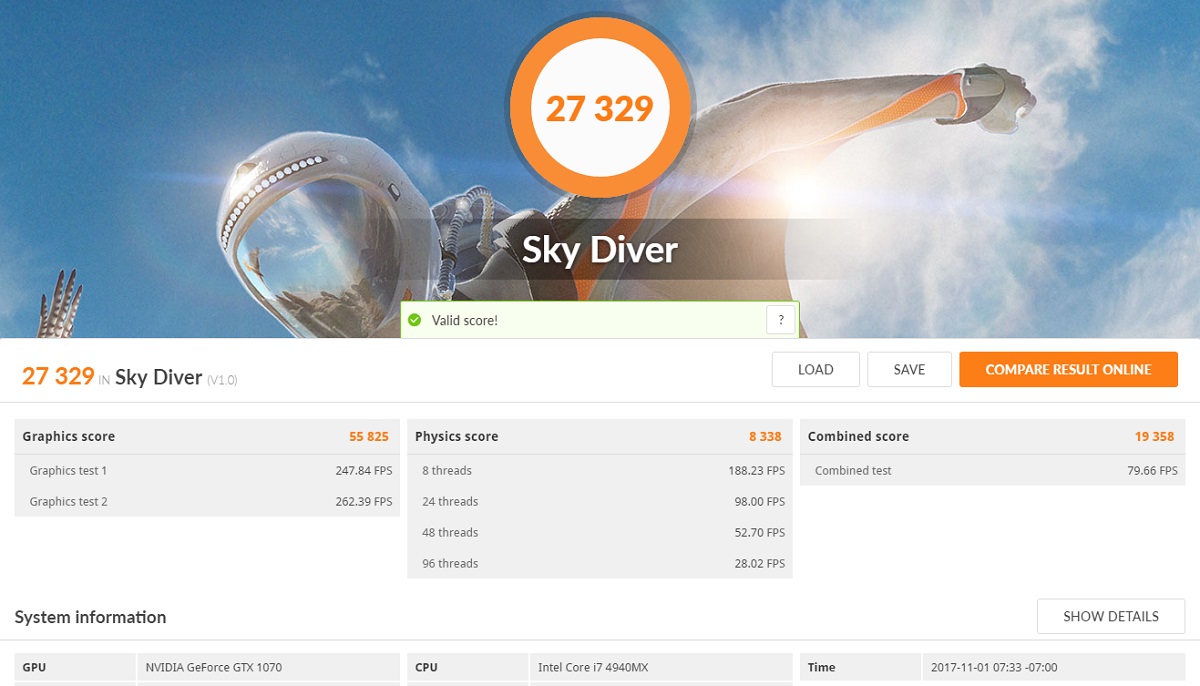The height and width of the screenshot is (686, 1200).
Task: Expand system info with SHOW DETAILS
Action: pos(1110,616)
